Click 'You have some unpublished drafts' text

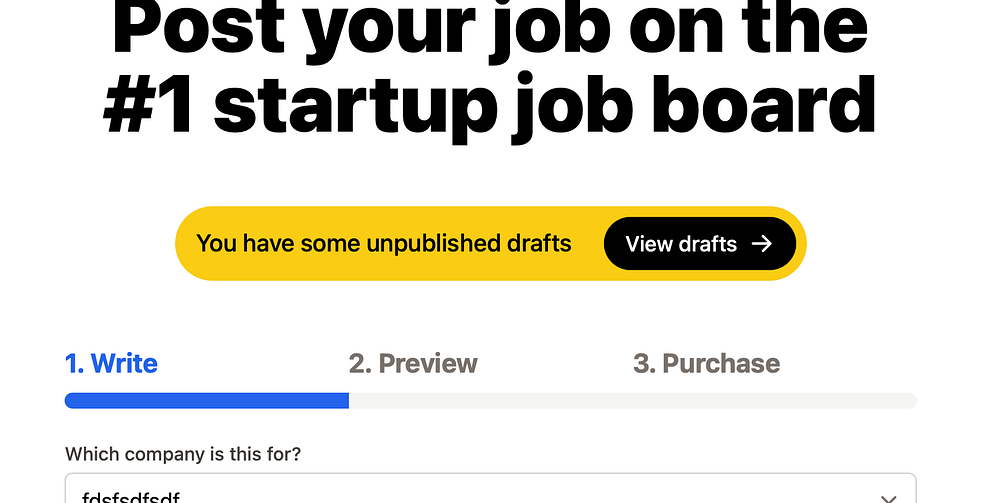click(x=383, y=244)
